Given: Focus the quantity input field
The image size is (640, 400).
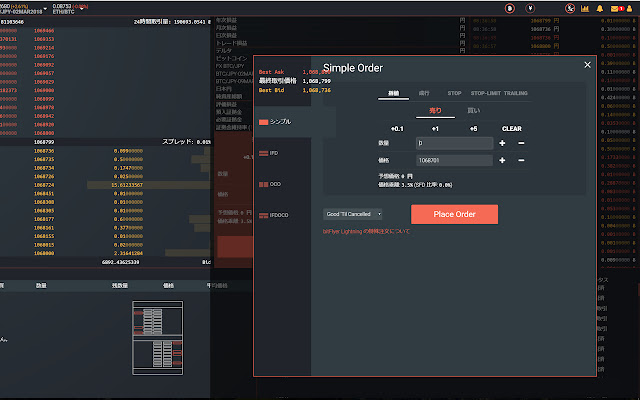Looking at the screenshot, I should (x=454, y=143).
